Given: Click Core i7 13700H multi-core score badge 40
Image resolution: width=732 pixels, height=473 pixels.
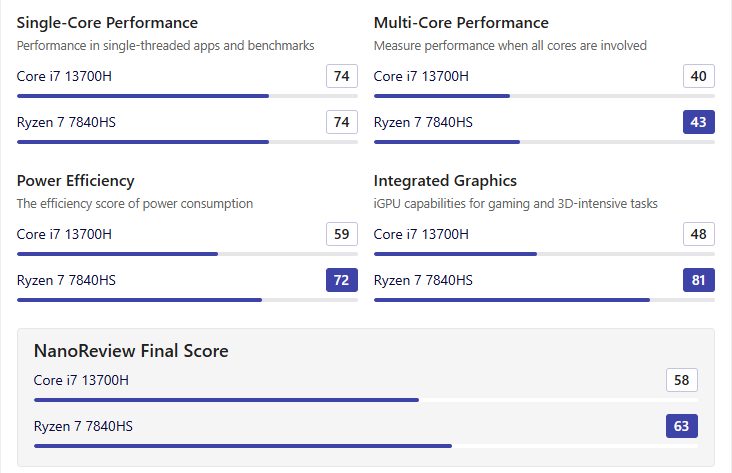Looking at the screenshot, I should click(x=698, y=76).
